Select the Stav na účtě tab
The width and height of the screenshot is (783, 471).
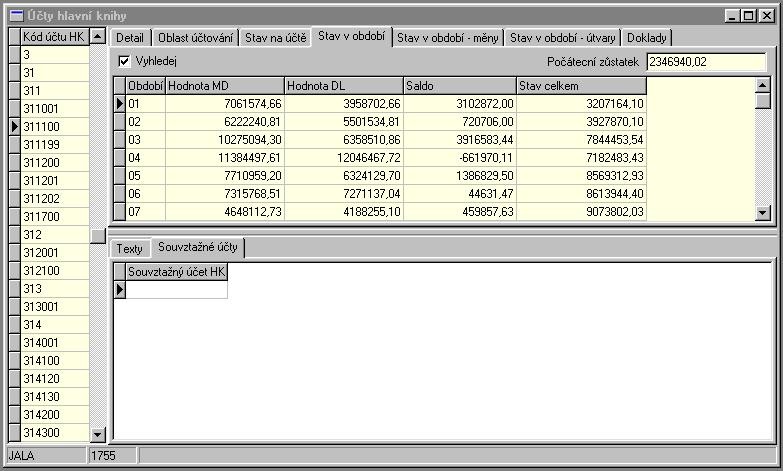275,38
